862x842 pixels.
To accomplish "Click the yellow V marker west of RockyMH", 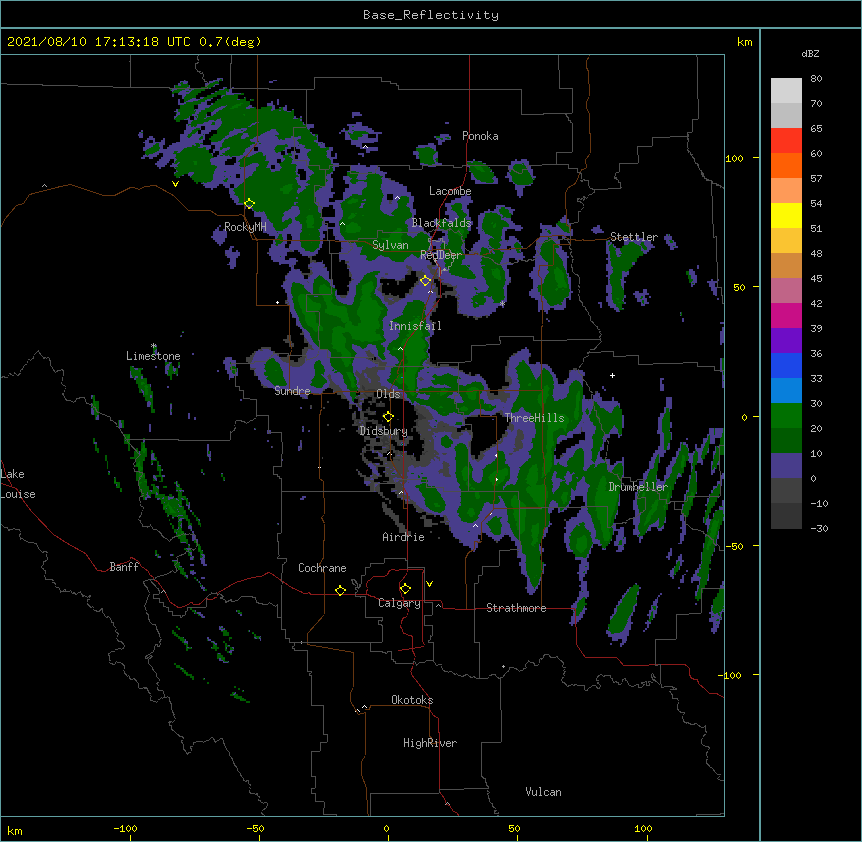I will [175, 184].
